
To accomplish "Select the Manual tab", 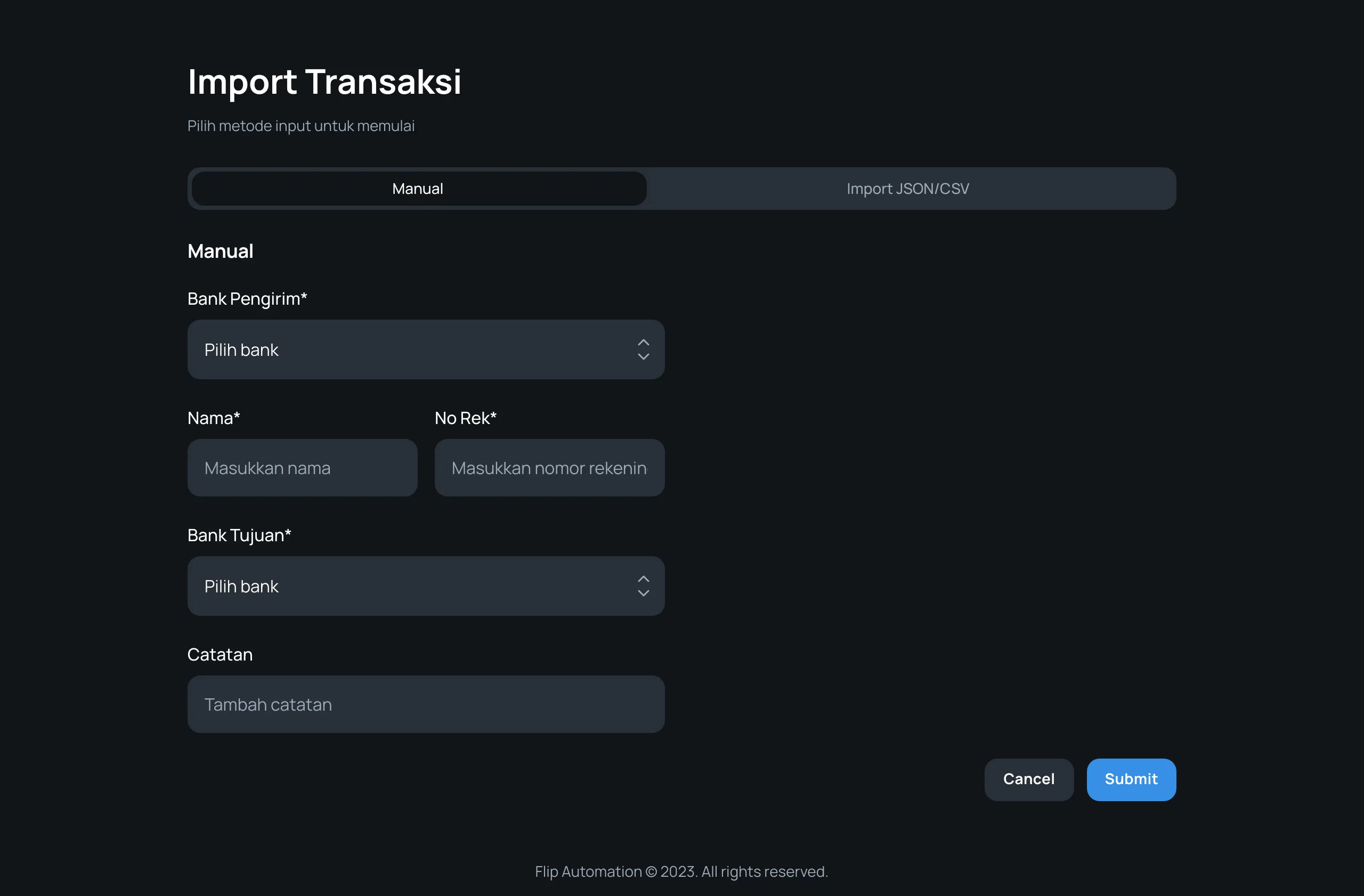I will pyautogui.click(x=418, y=188).
